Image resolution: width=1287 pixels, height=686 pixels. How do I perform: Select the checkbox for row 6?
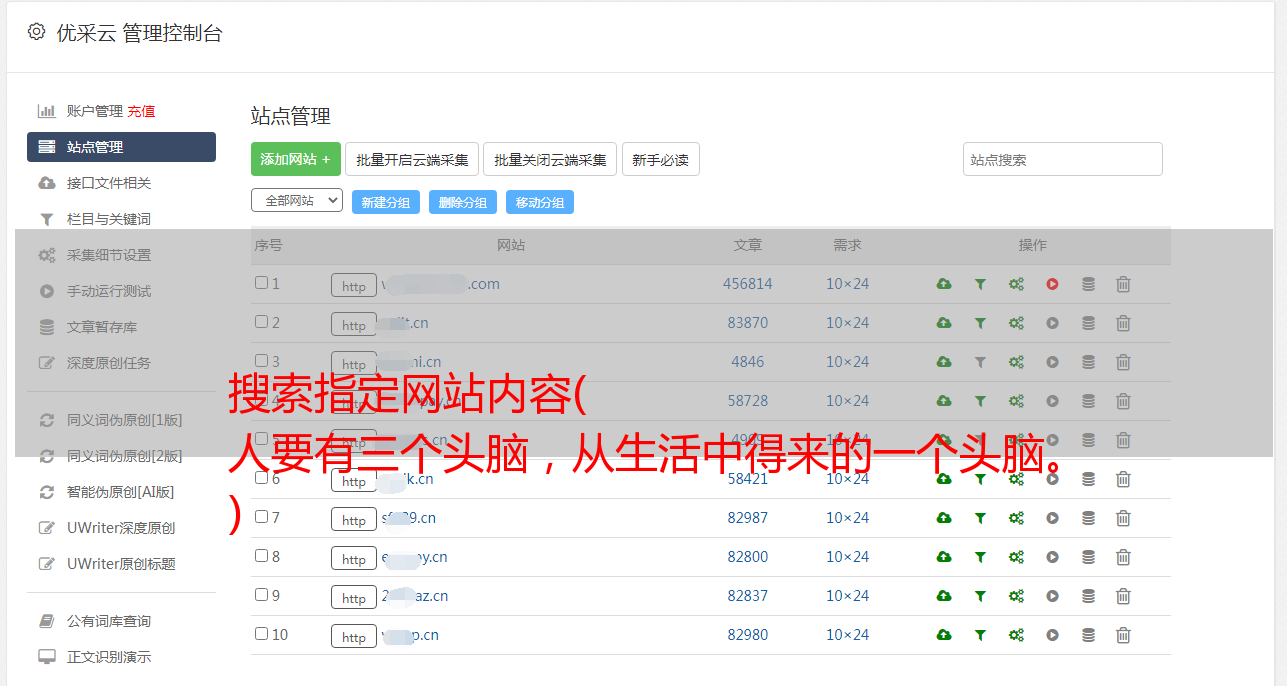261,478
